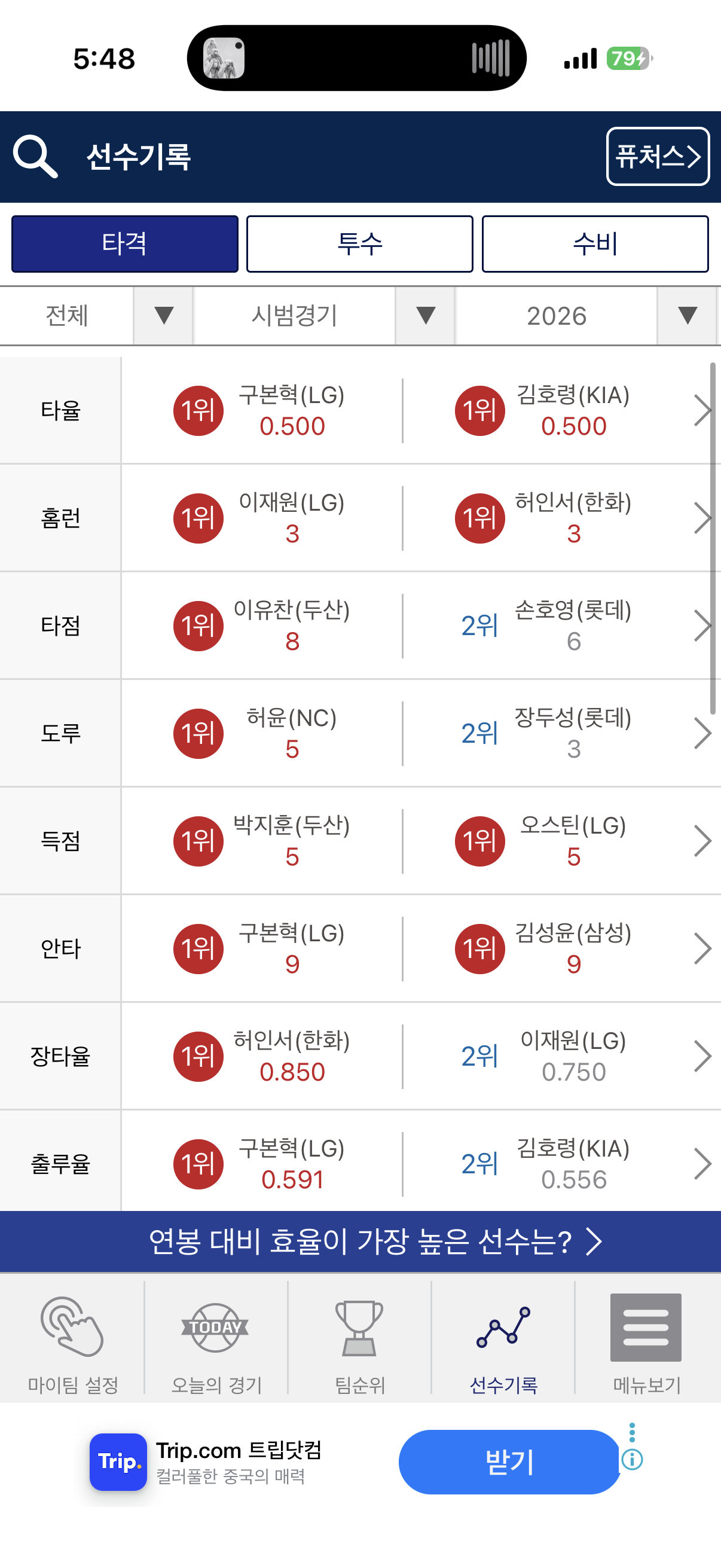Tap 받기 download button
The width and height of the screenshot is (721, 1568).
point(509,1462)
